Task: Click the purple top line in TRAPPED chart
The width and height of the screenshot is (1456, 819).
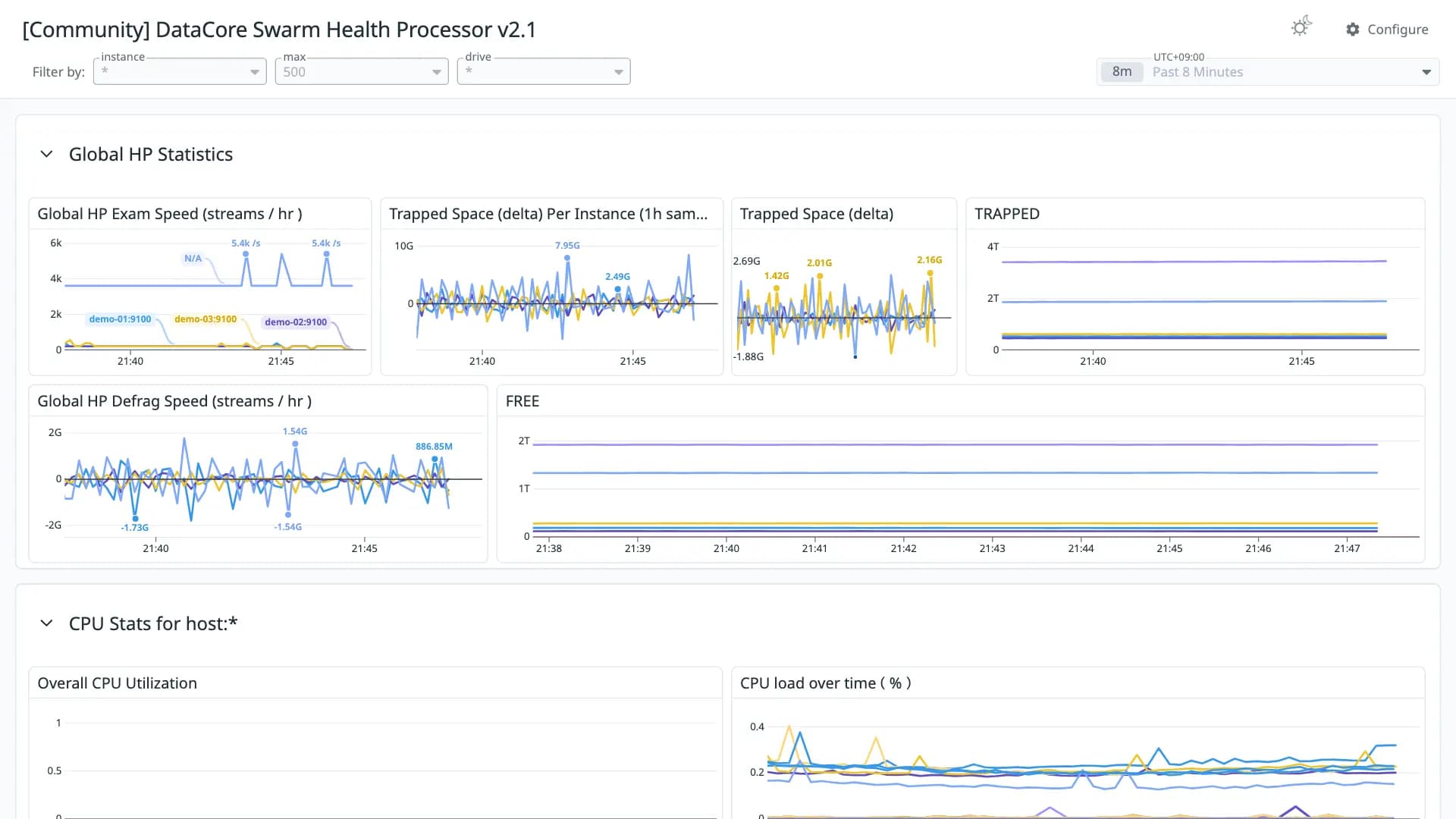Action: pos(1194,262)
